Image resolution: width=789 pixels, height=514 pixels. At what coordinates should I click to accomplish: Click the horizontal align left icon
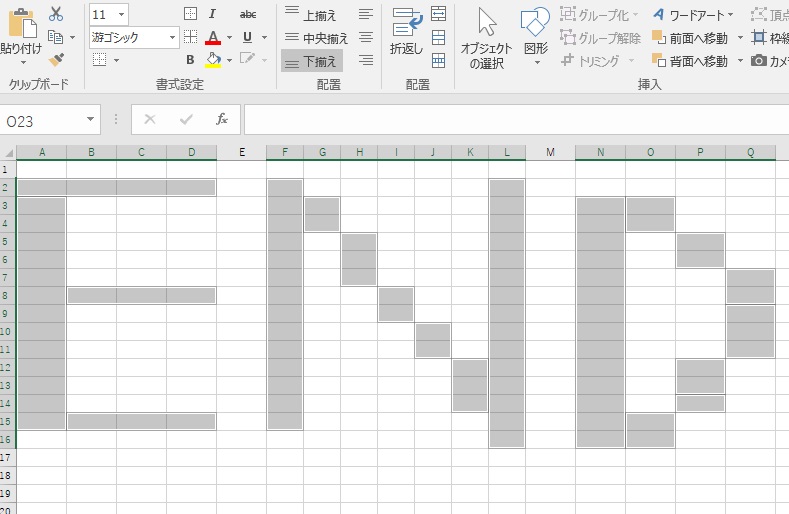coord(366,14)
